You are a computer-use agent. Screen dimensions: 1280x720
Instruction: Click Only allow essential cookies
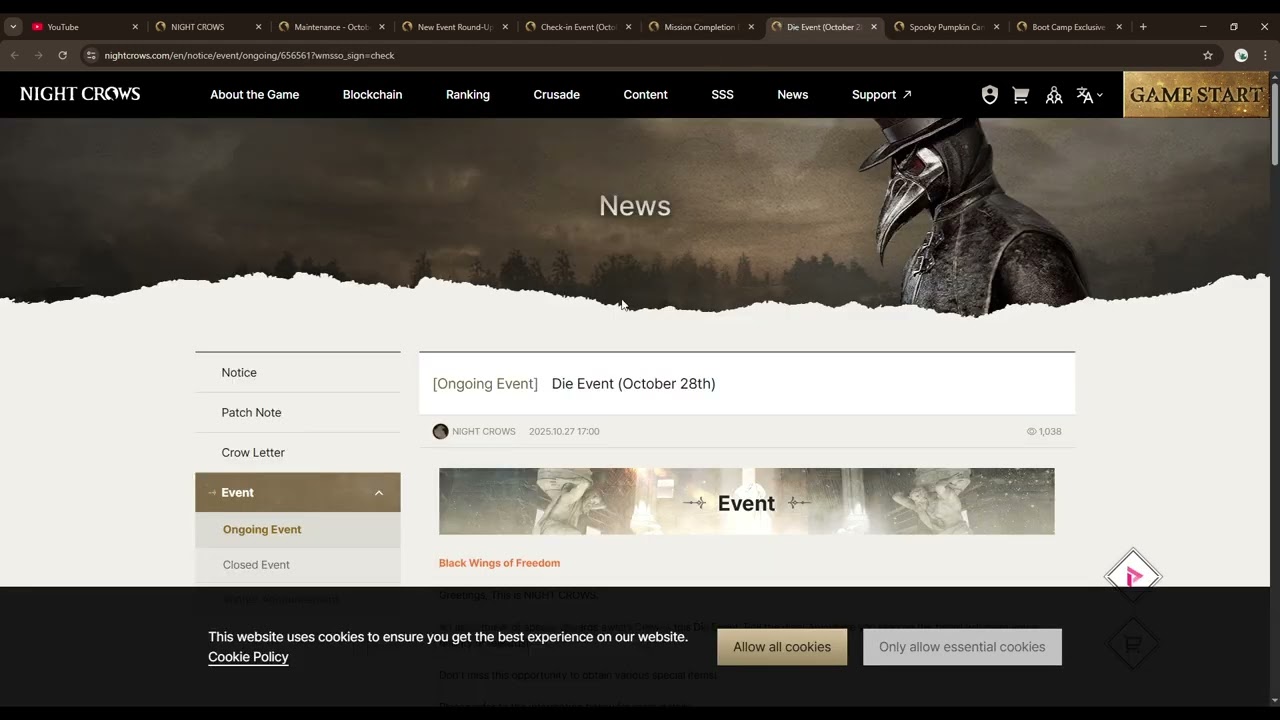pyautogui.click(x=962, y=647)
